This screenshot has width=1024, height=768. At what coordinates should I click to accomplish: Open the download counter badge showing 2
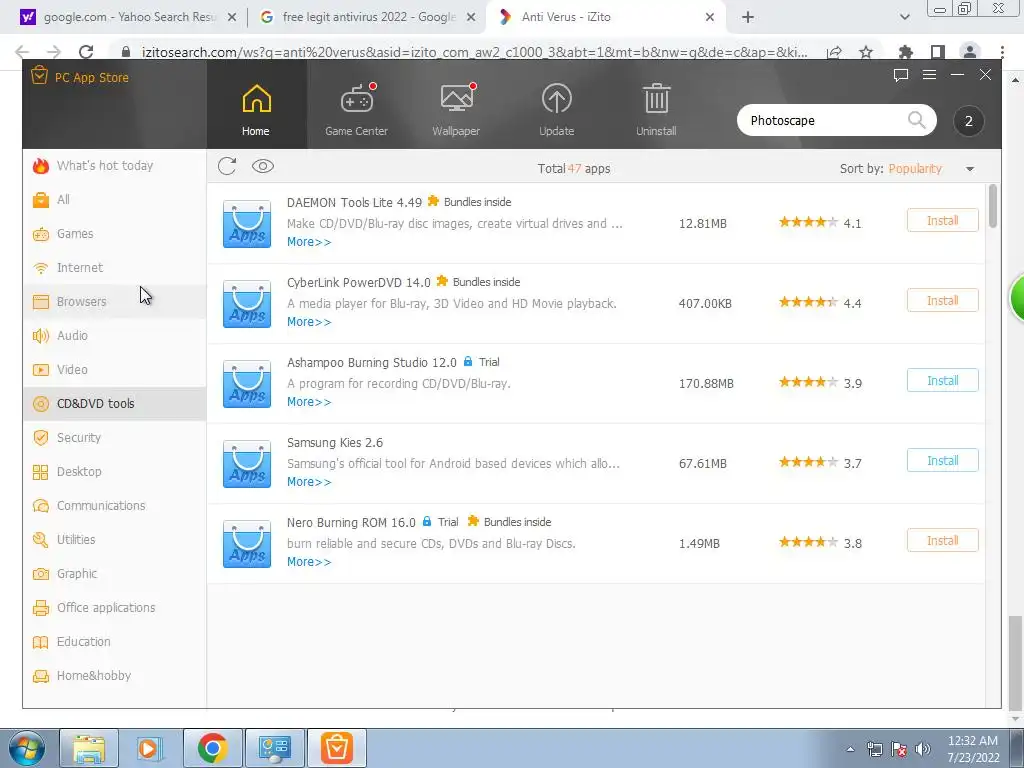click(x=968, y=121)
